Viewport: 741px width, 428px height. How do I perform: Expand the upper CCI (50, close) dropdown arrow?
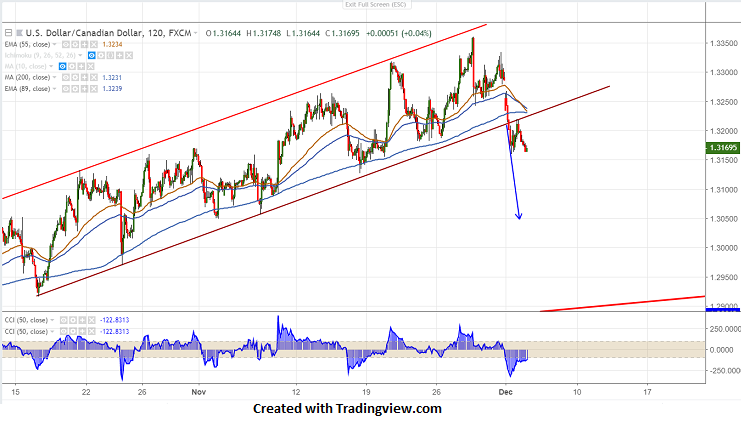point(52,320)
